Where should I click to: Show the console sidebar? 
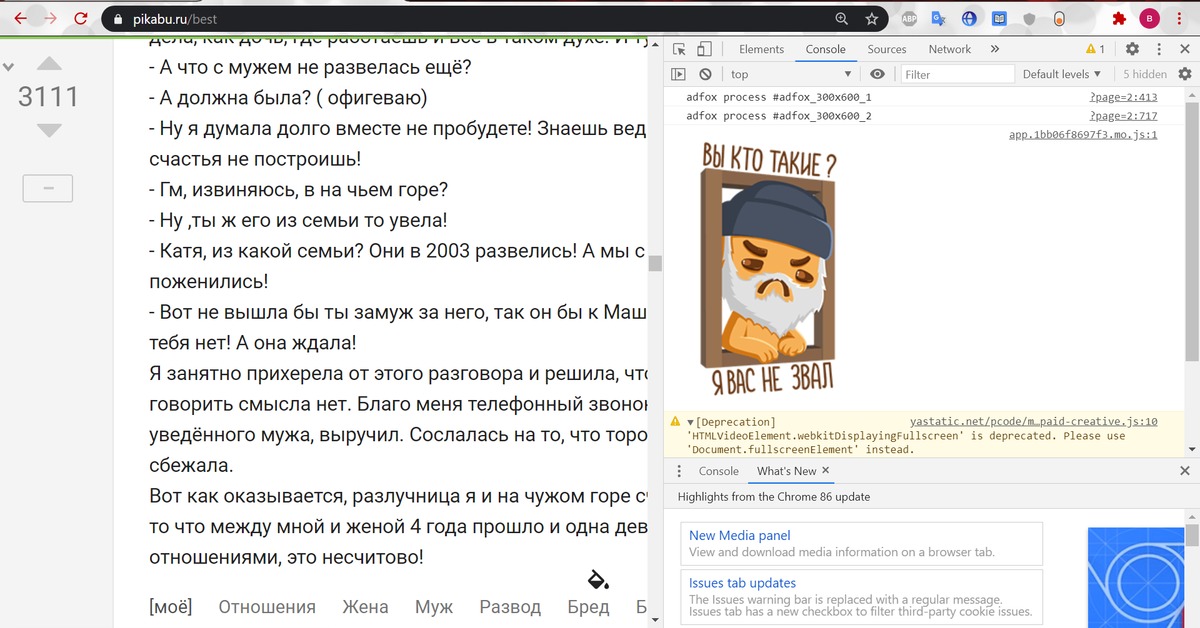pyautogui.click(x=679, y=74)
